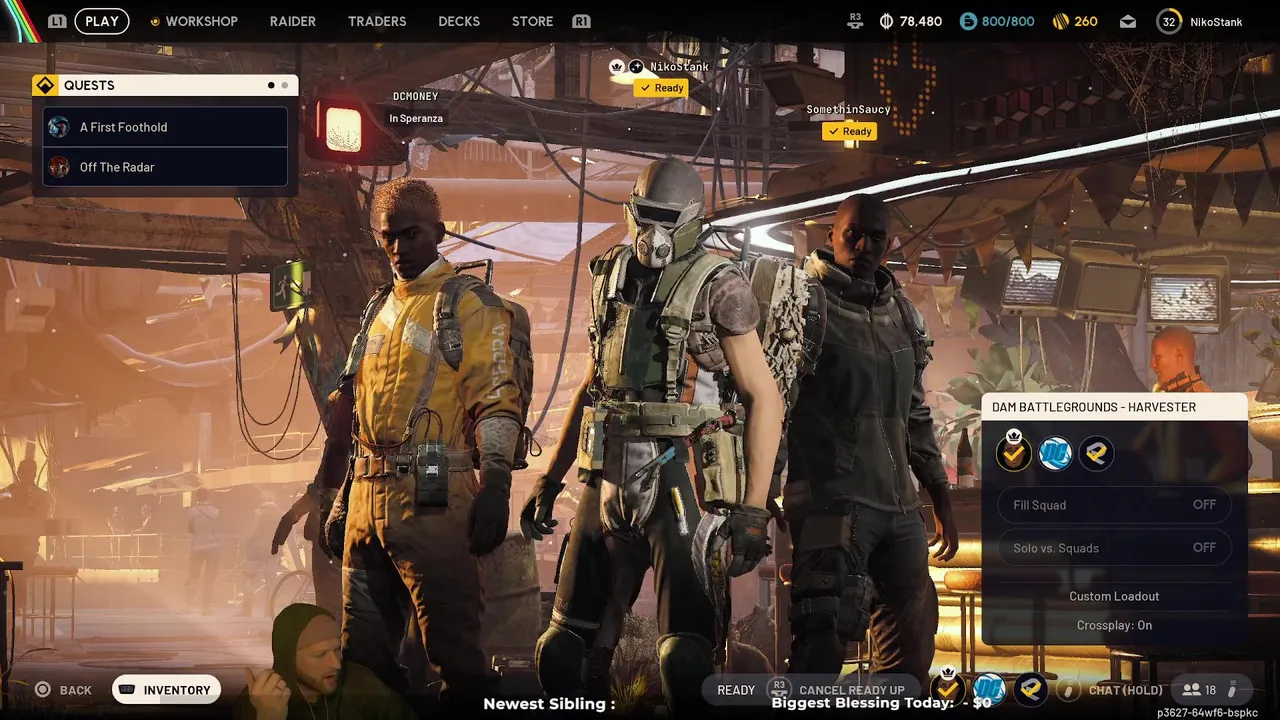Click CANCEL READY UP
The width and height of the screenshot is (1280, 720).
[852, 690]
